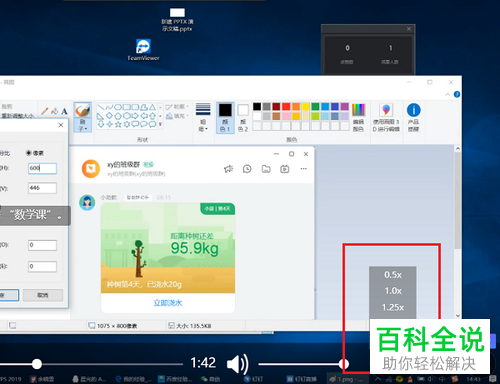Pick the Five-point star shape
500x384 pixels.
pyautogui.click(x=118, y=124)
